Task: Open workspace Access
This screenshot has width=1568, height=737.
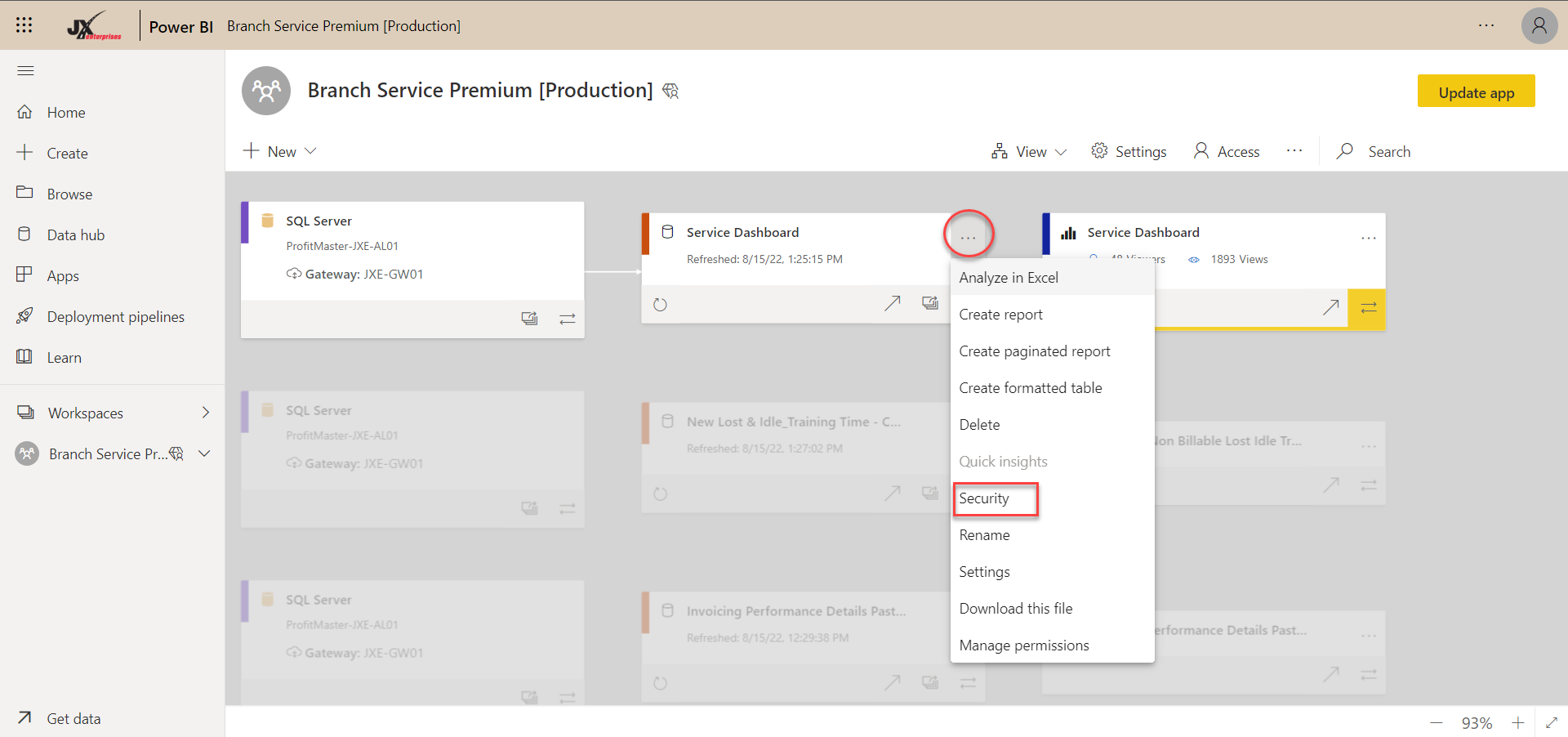Action: pyautogui.click(x=1227, y=151)
